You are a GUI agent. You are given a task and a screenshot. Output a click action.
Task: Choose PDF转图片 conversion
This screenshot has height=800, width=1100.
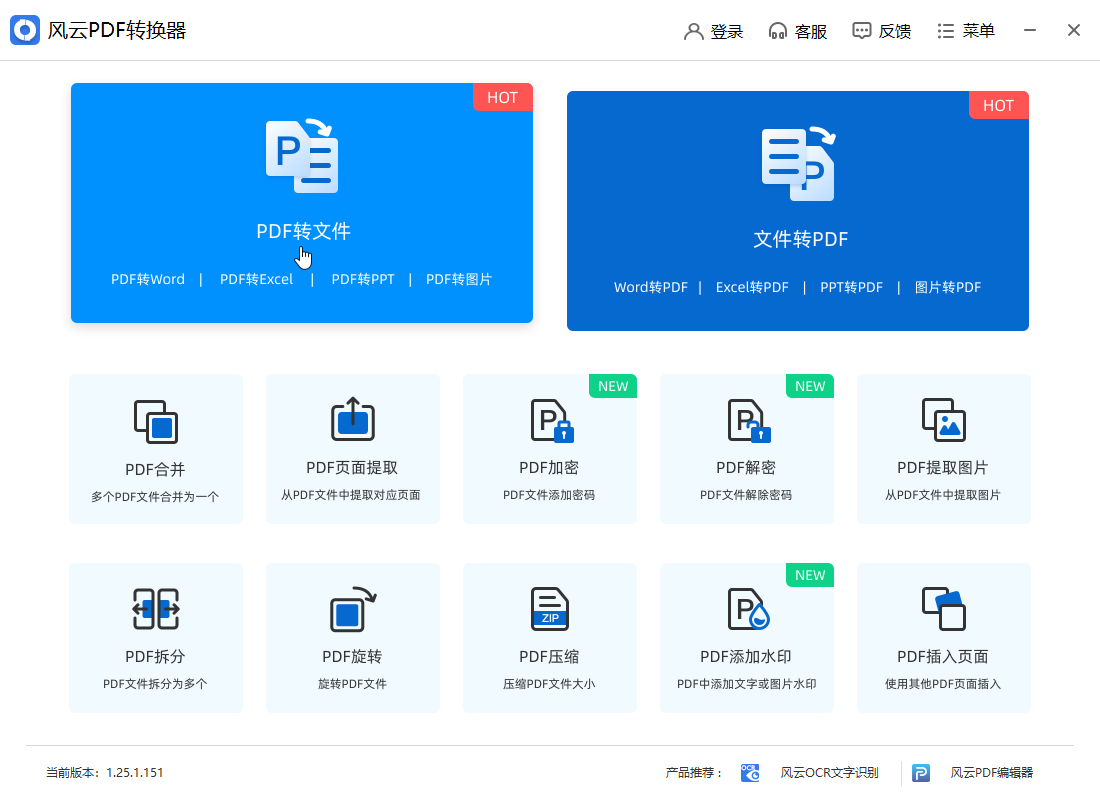point(459,279)
